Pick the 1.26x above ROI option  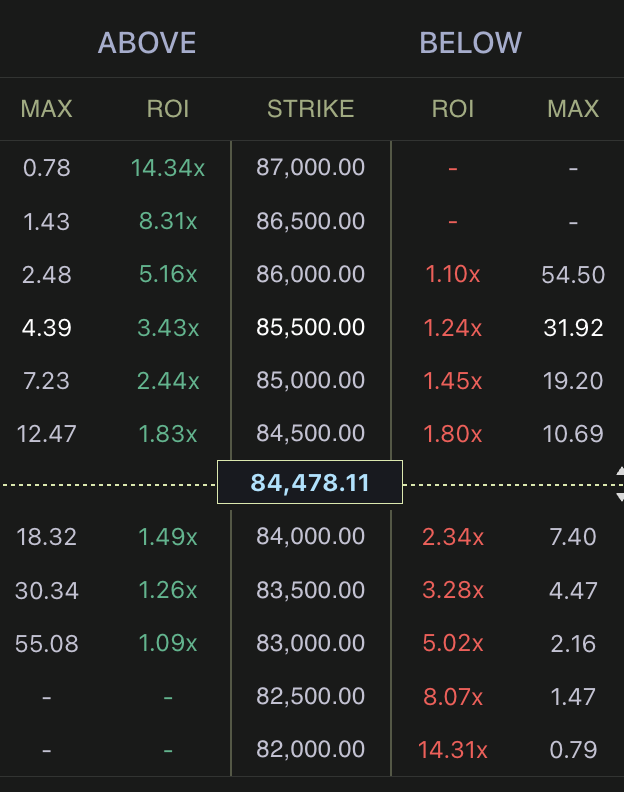coord(168,590)
